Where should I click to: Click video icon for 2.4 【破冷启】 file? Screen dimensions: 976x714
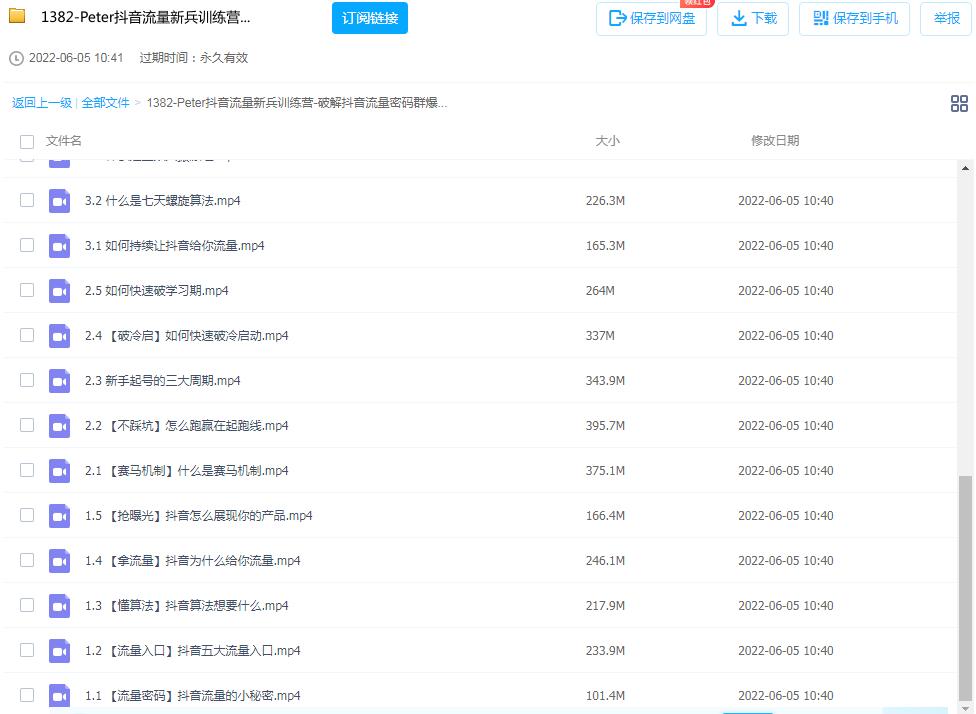60,336
